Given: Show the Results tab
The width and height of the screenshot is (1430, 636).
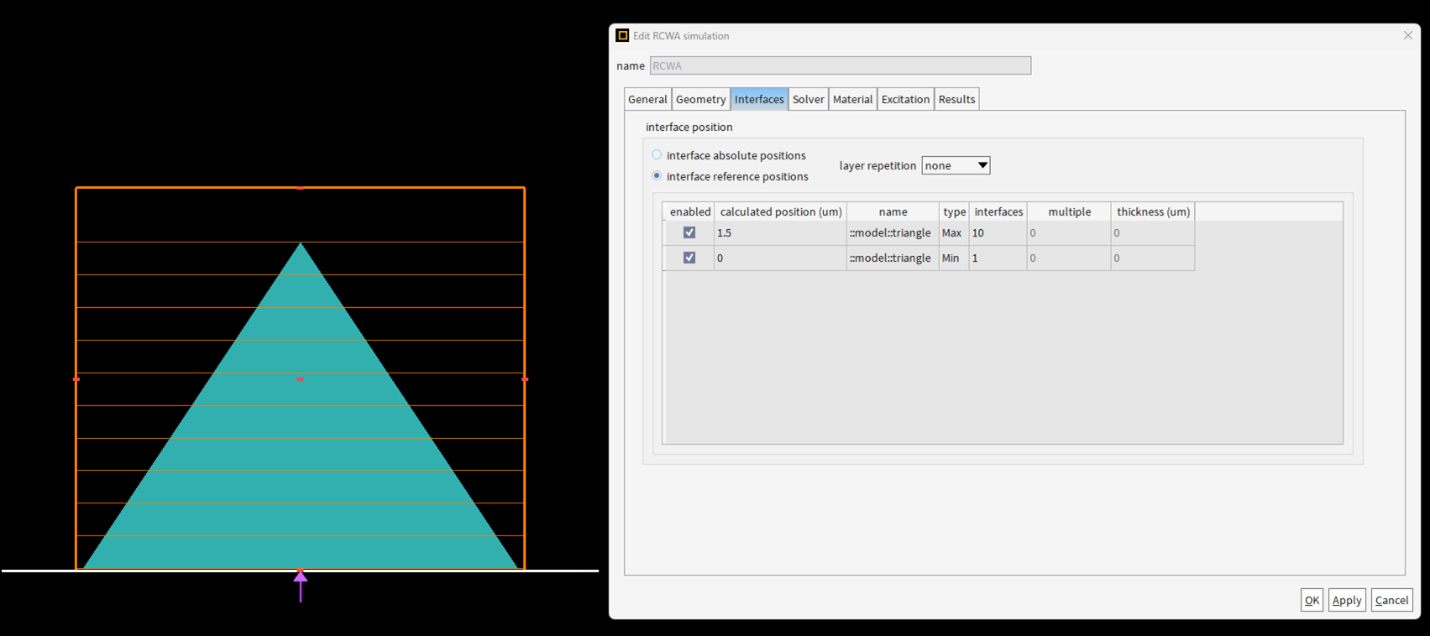Looking at the screenshot, I should pos(956,99).
